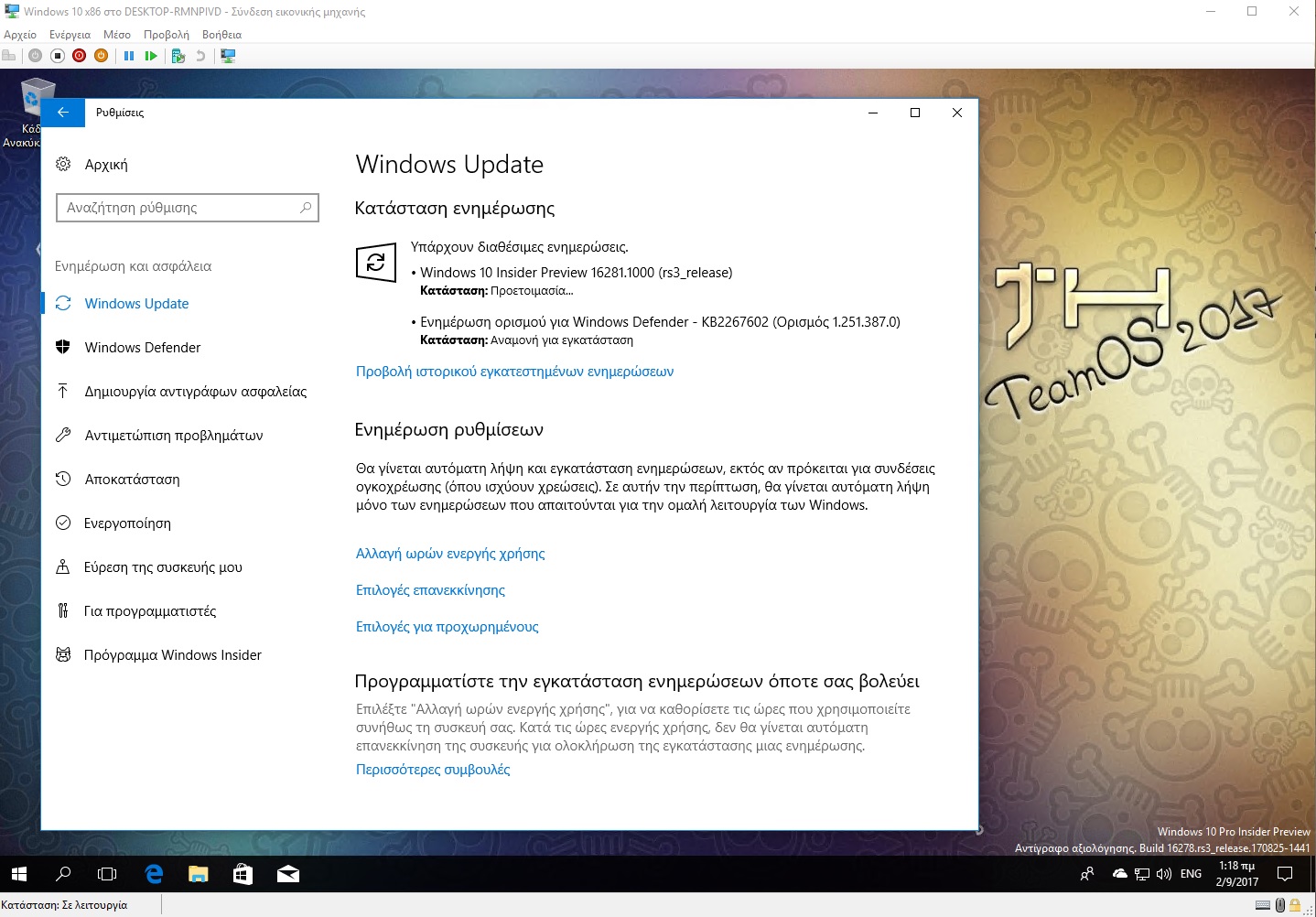Image resolution: width=1316 pixels, height=917 pixels.
Task: Maximize the Settings window
Action: 914,113
